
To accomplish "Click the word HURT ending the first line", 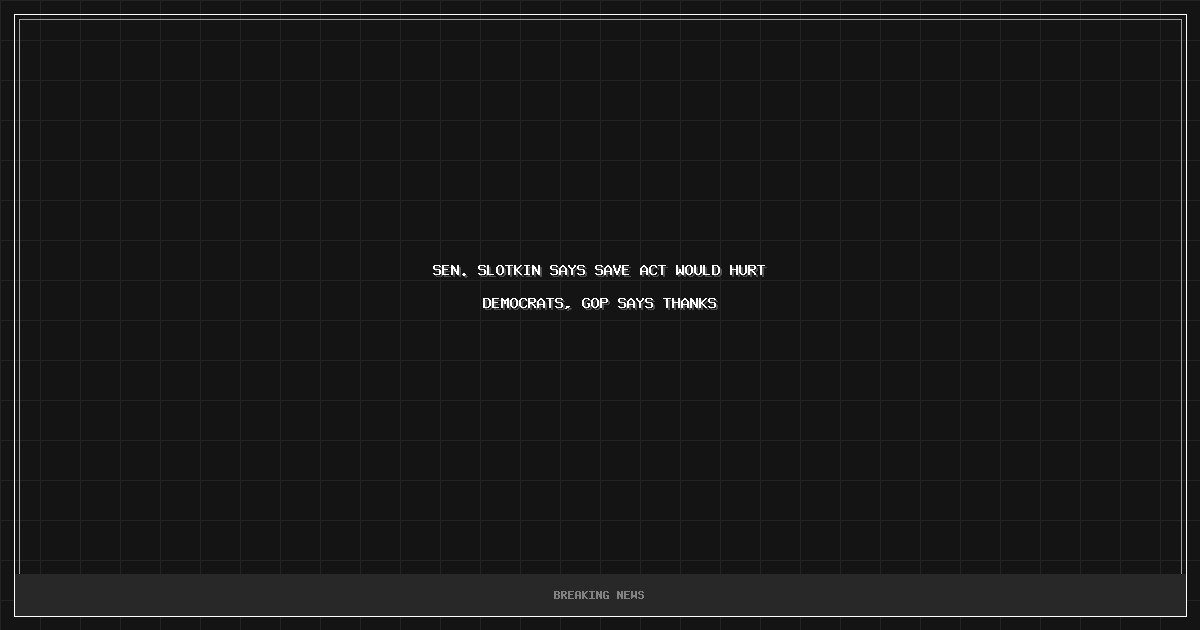I will tap(747, 271).
